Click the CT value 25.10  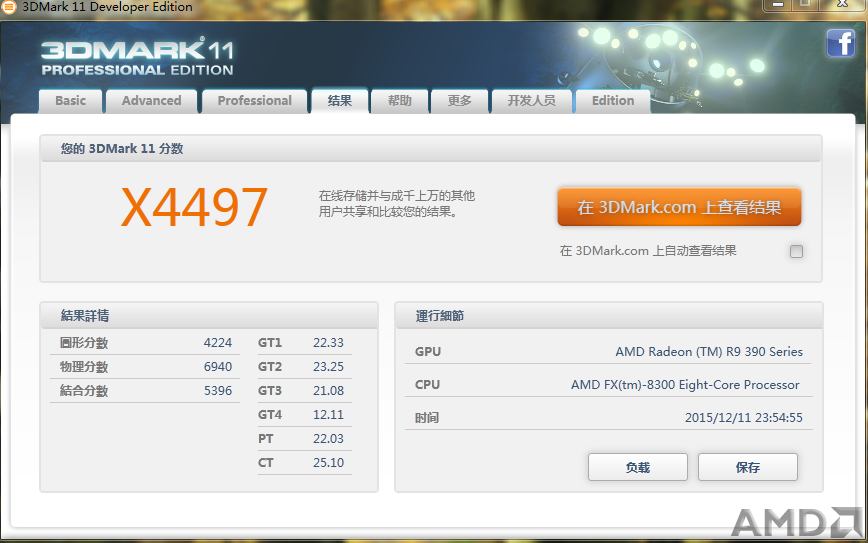(x=328, y=463)
